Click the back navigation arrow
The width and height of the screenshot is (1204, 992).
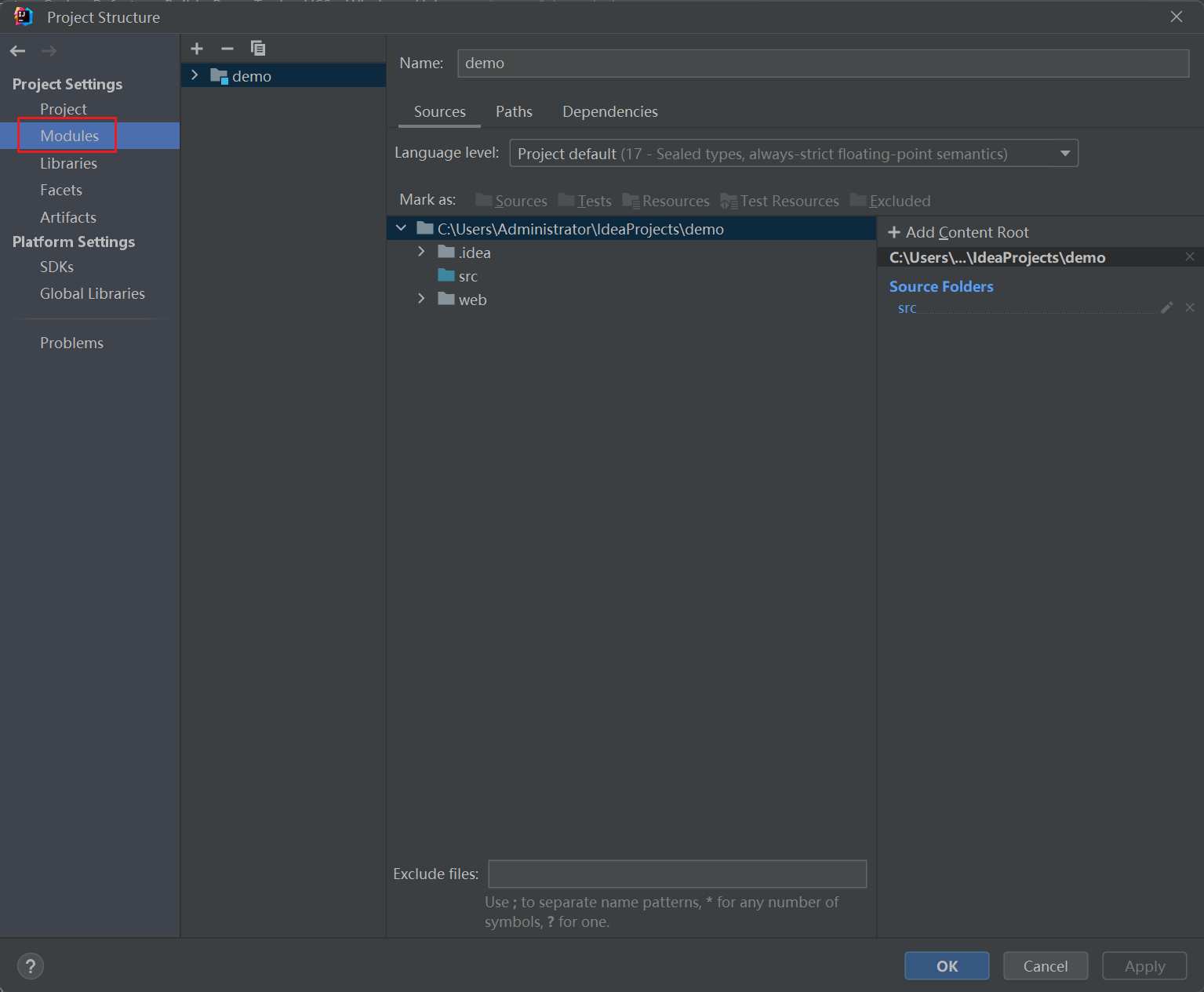point(18,51)
